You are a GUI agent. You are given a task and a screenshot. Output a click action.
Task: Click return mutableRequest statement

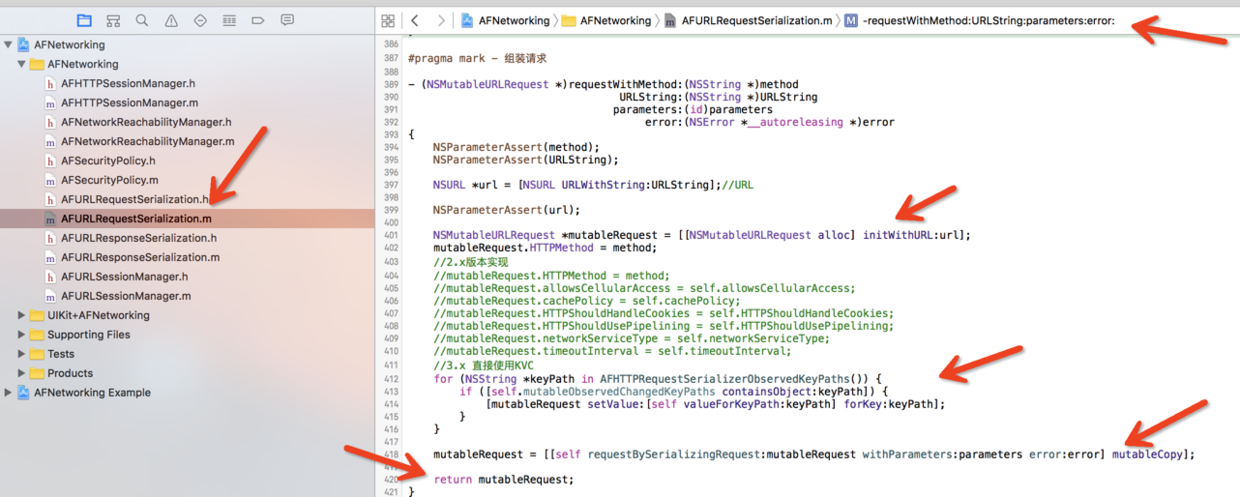click(504, 480)
